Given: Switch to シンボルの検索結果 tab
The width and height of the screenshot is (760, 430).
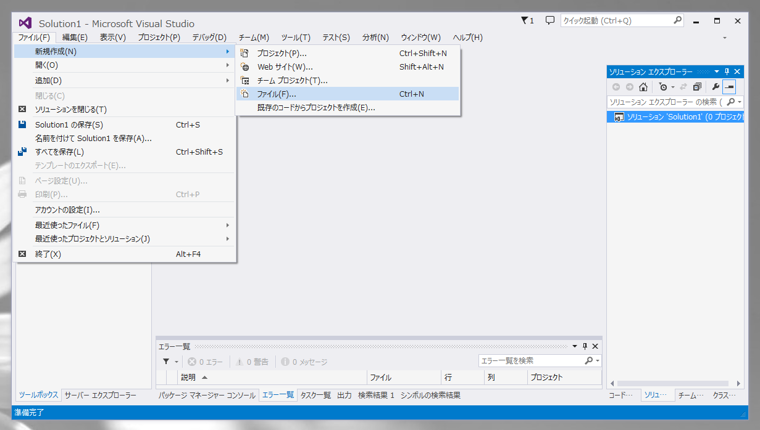Looking at the screenshot, I should [430, 396].
